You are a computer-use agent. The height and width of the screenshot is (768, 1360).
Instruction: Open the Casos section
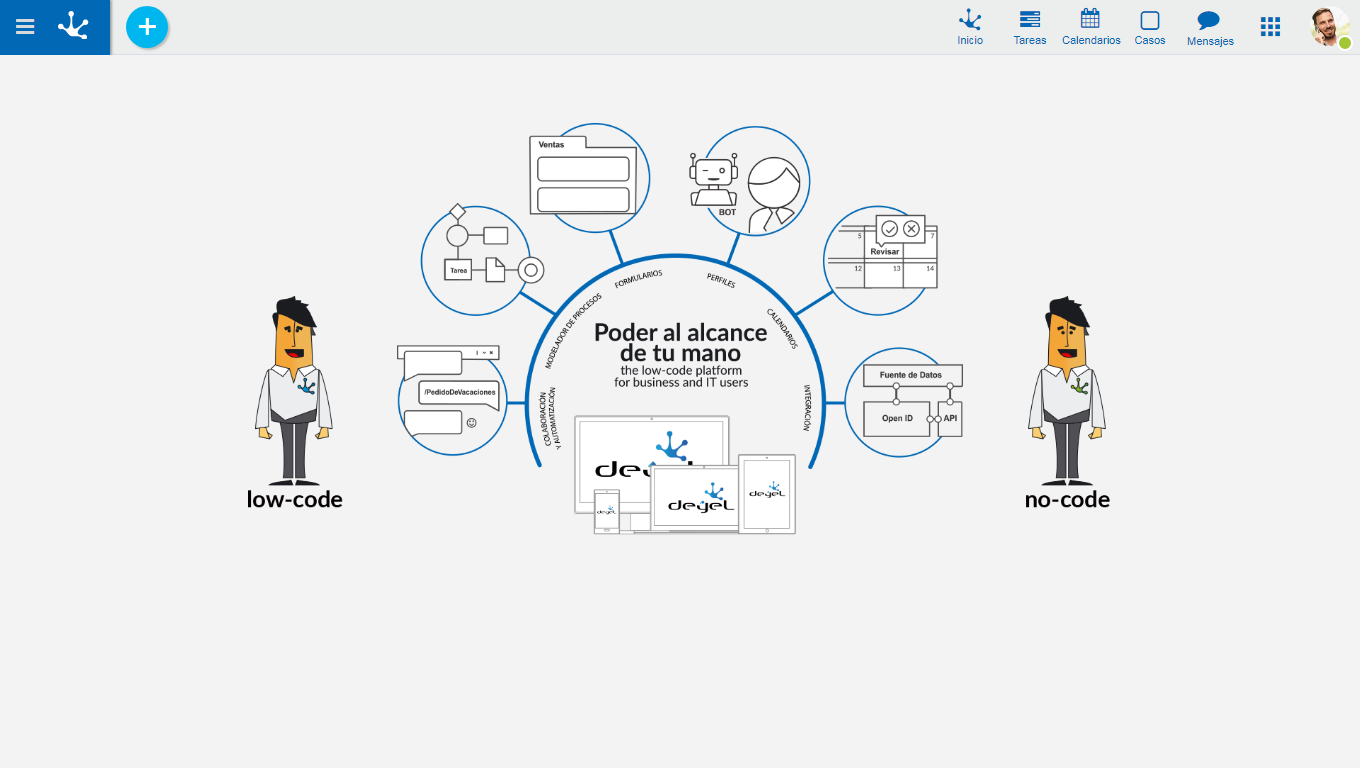(1150, 27)
